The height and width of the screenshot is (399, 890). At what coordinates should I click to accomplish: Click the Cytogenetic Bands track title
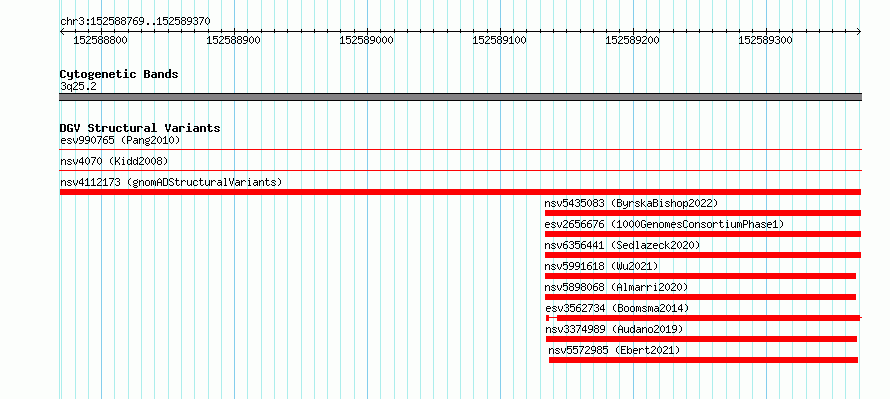119,74
